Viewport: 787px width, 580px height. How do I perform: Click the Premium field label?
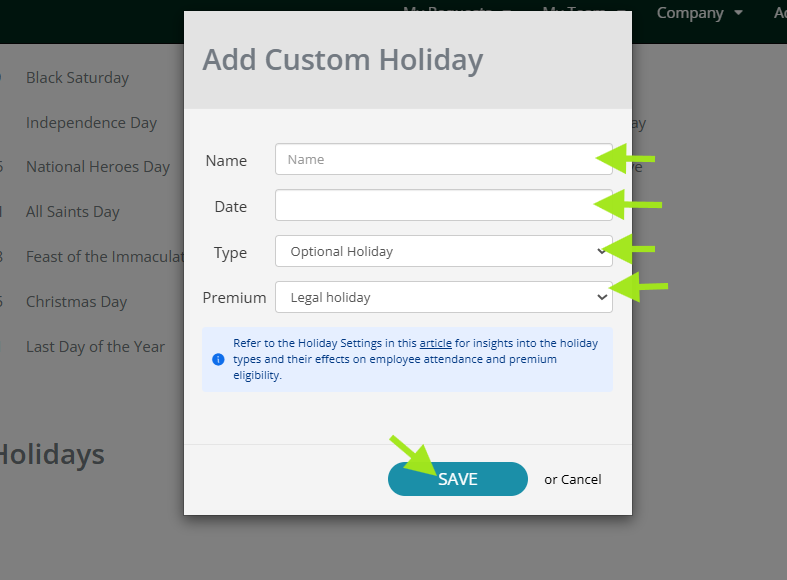tap(234, 297)
